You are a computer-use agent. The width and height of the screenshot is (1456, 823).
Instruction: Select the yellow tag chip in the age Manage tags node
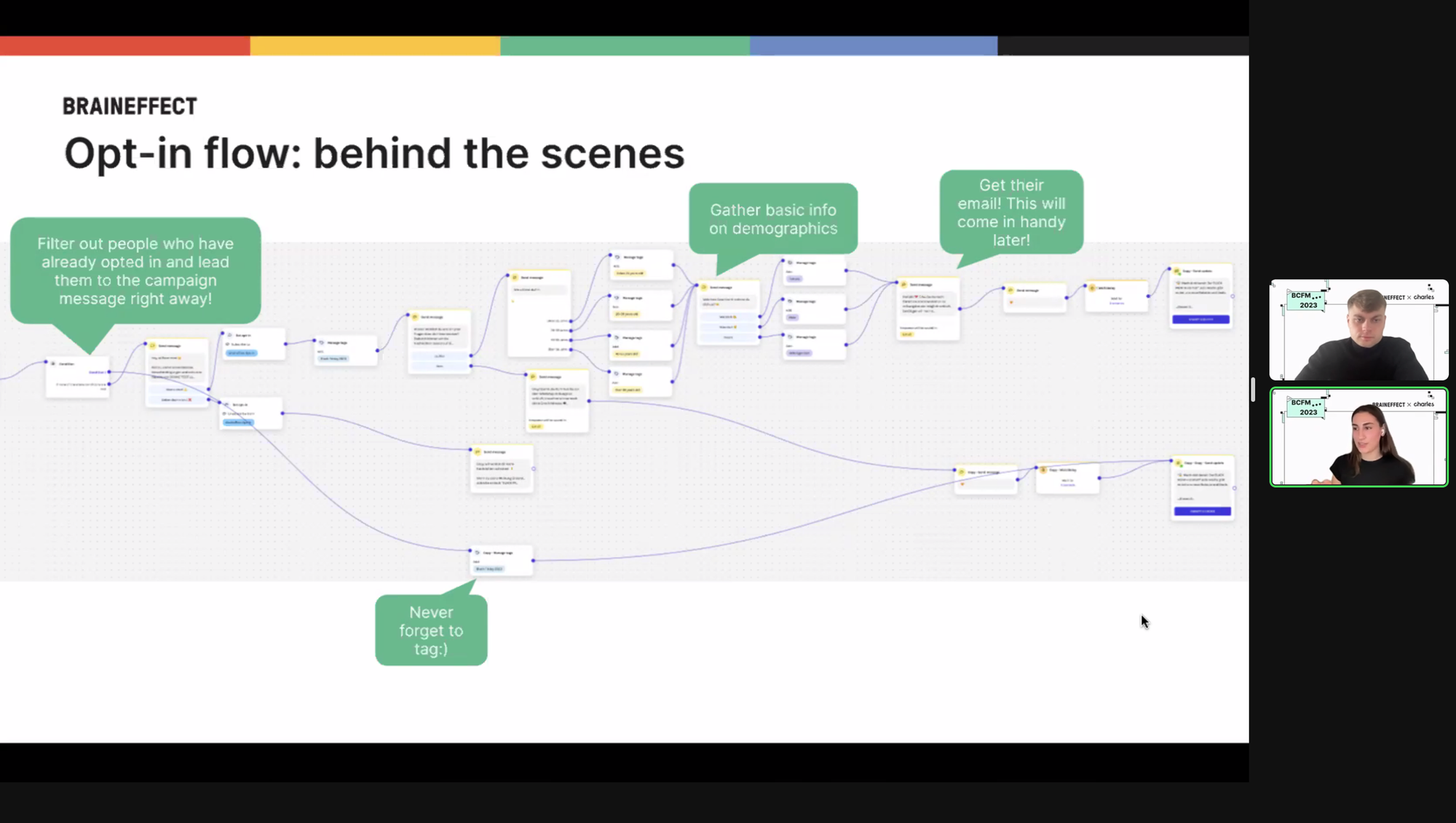(628, 314)
